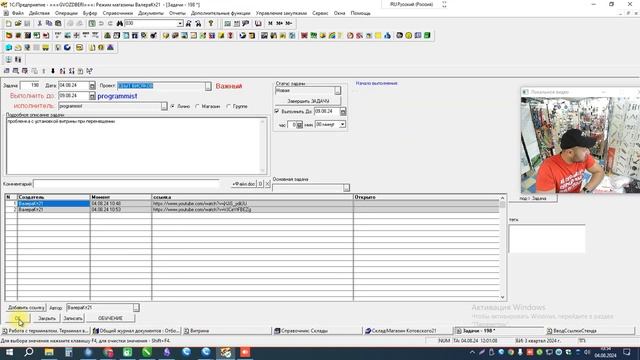
Task: Click the Redo arrow icon in the toolbar
Action: 110,24
